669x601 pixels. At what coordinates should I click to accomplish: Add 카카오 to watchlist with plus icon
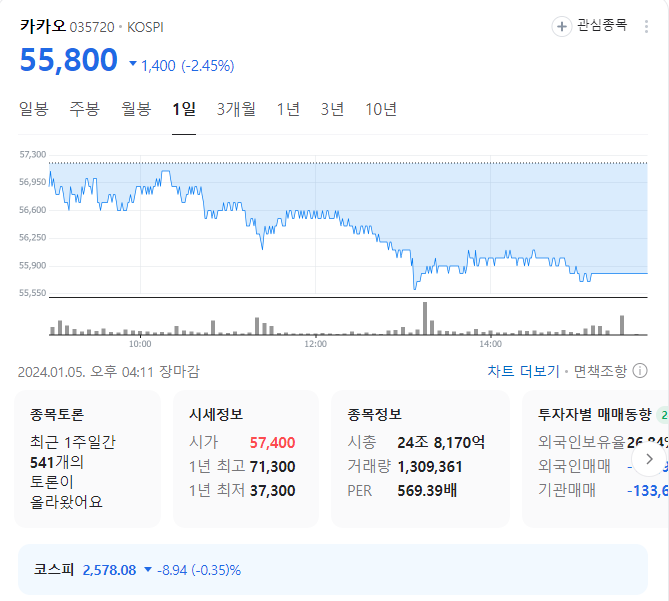coord(561,26)
